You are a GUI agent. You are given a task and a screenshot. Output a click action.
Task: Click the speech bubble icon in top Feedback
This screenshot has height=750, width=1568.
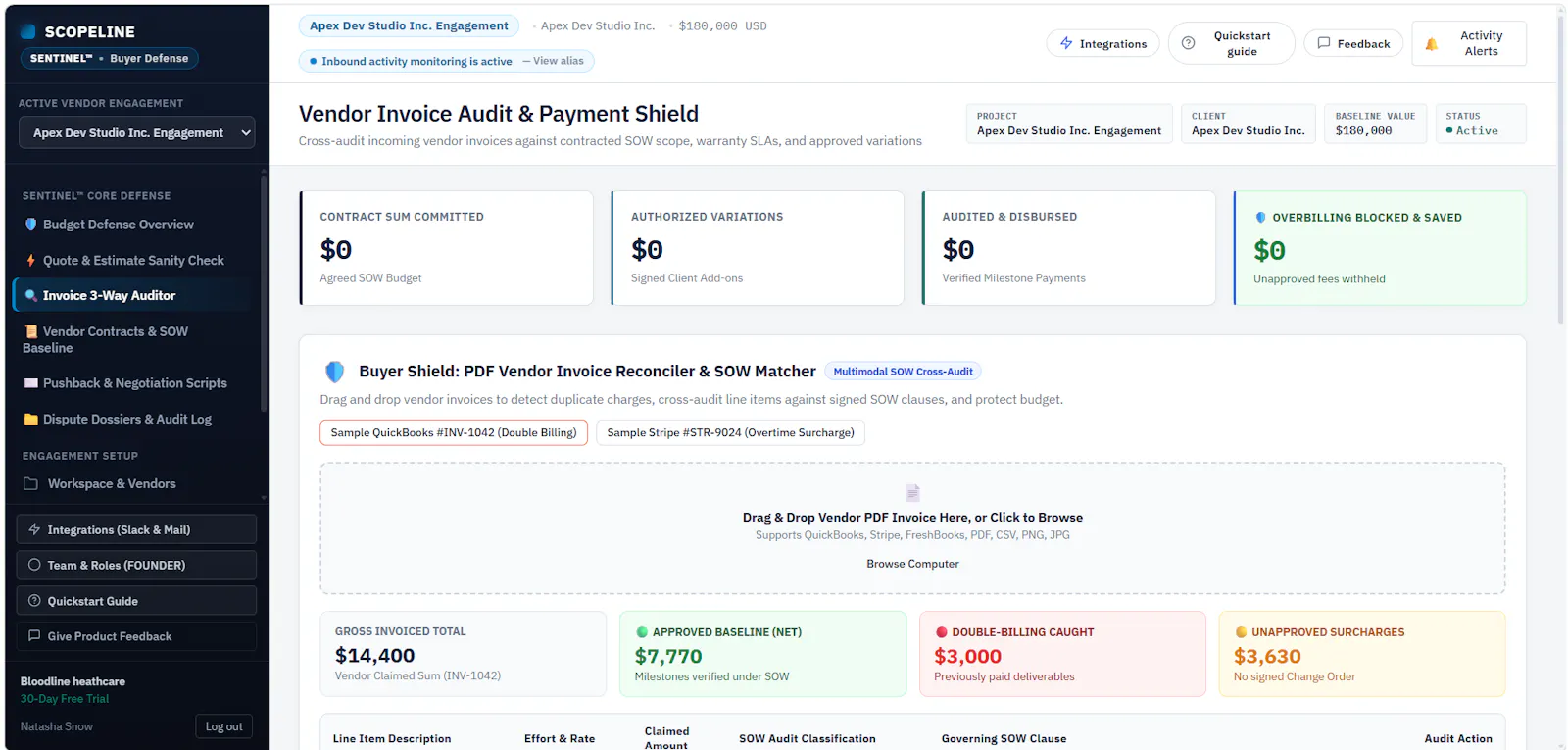click(x=1324, y=43)
